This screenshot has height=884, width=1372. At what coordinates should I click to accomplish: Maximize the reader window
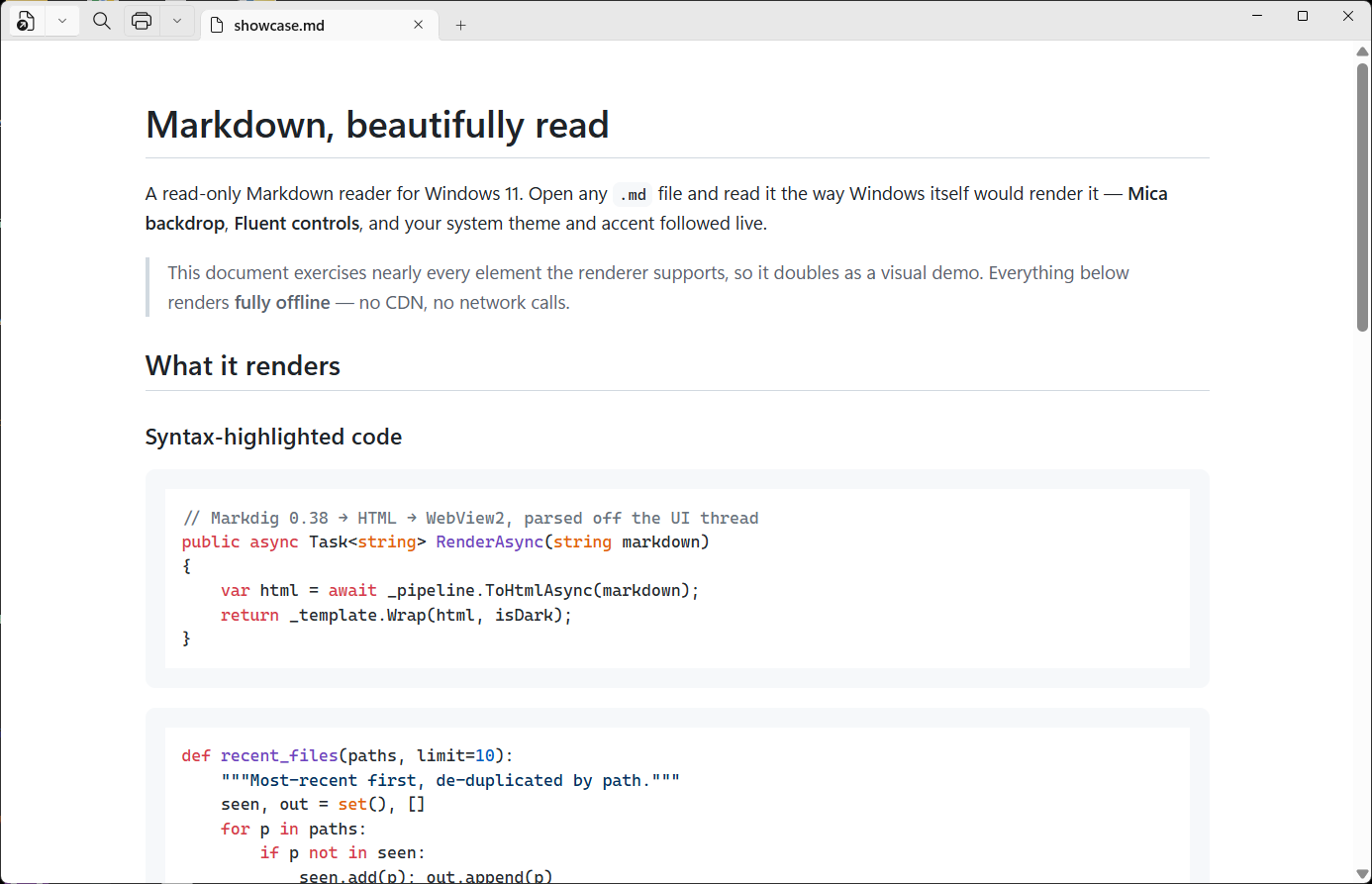click(1303, 16)
